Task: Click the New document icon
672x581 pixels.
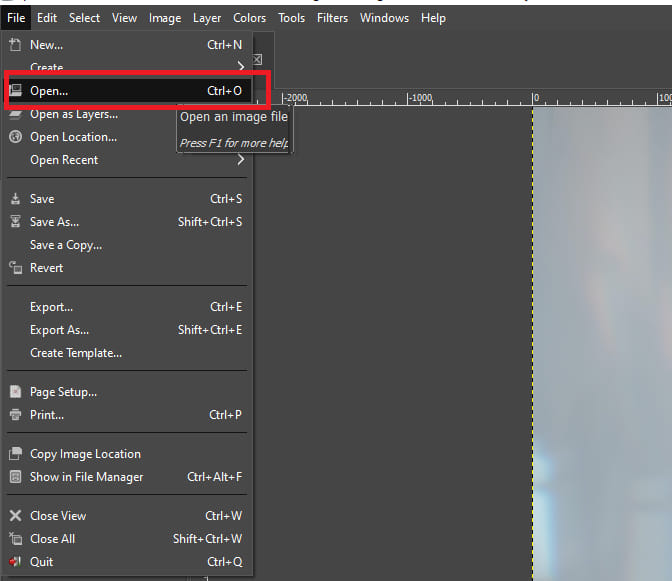Action: coord(15,45)
